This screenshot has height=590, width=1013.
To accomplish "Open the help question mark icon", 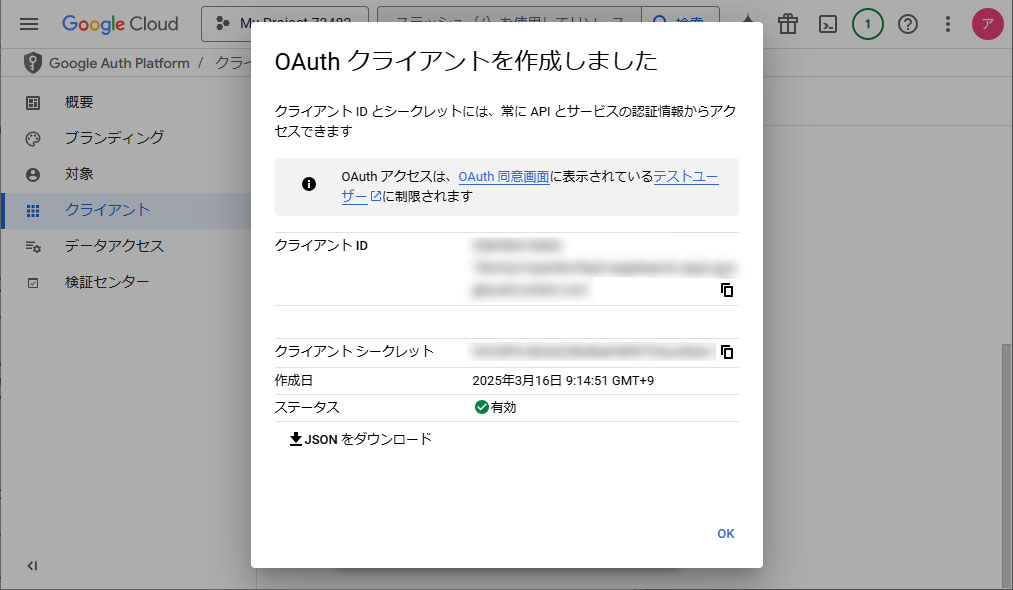I will click(908, 24).
